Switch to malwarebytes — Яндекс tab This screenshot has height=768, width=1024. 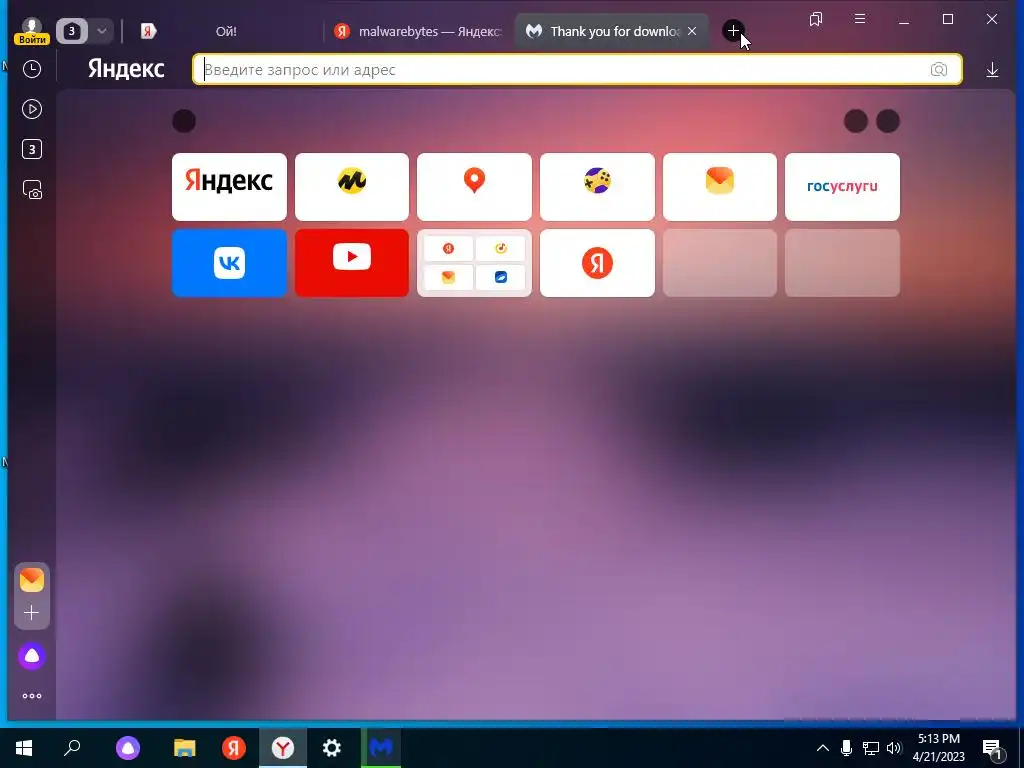pos(418,31)
